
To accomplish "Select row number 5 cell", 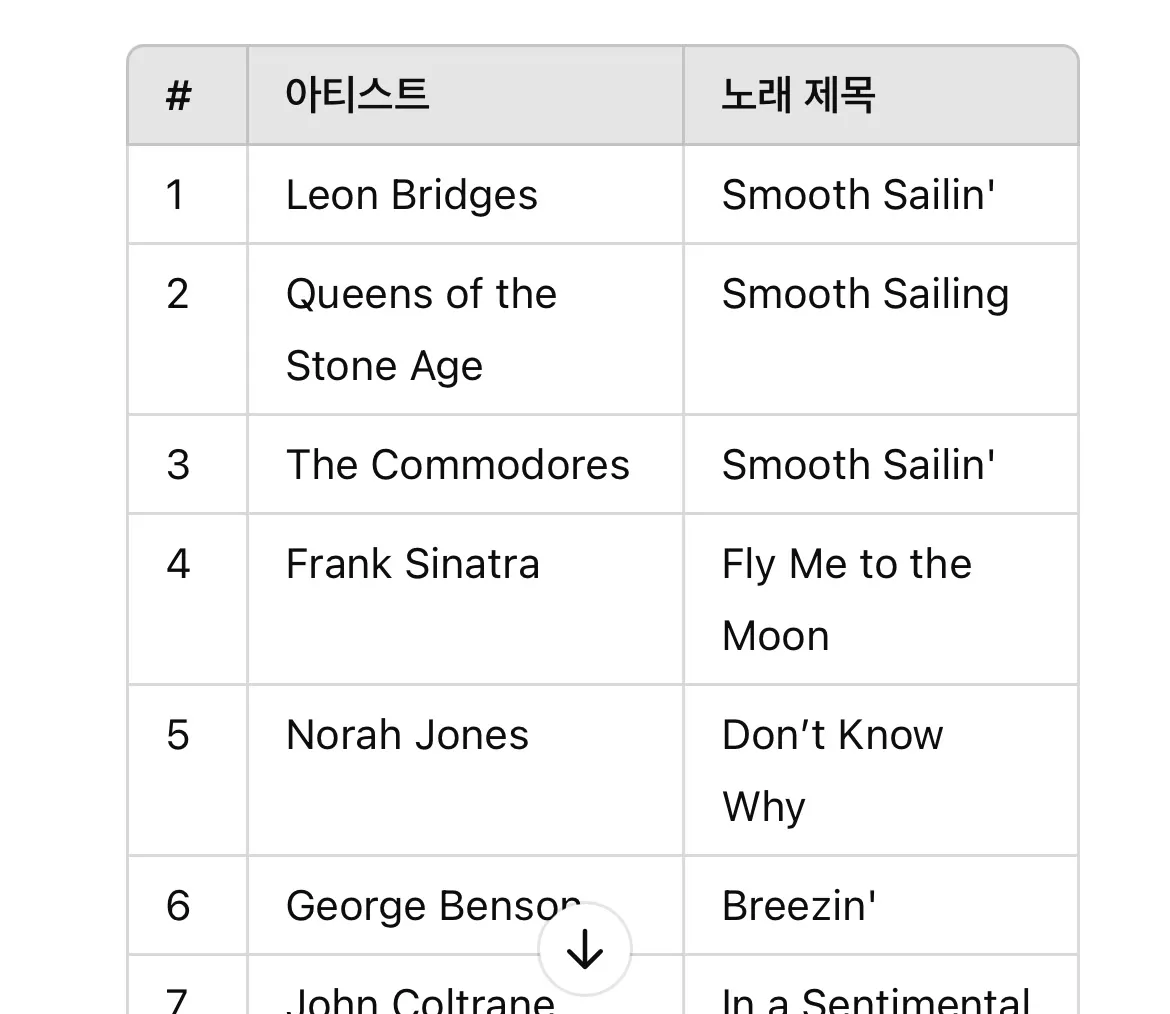I will [x=178, y=736].
